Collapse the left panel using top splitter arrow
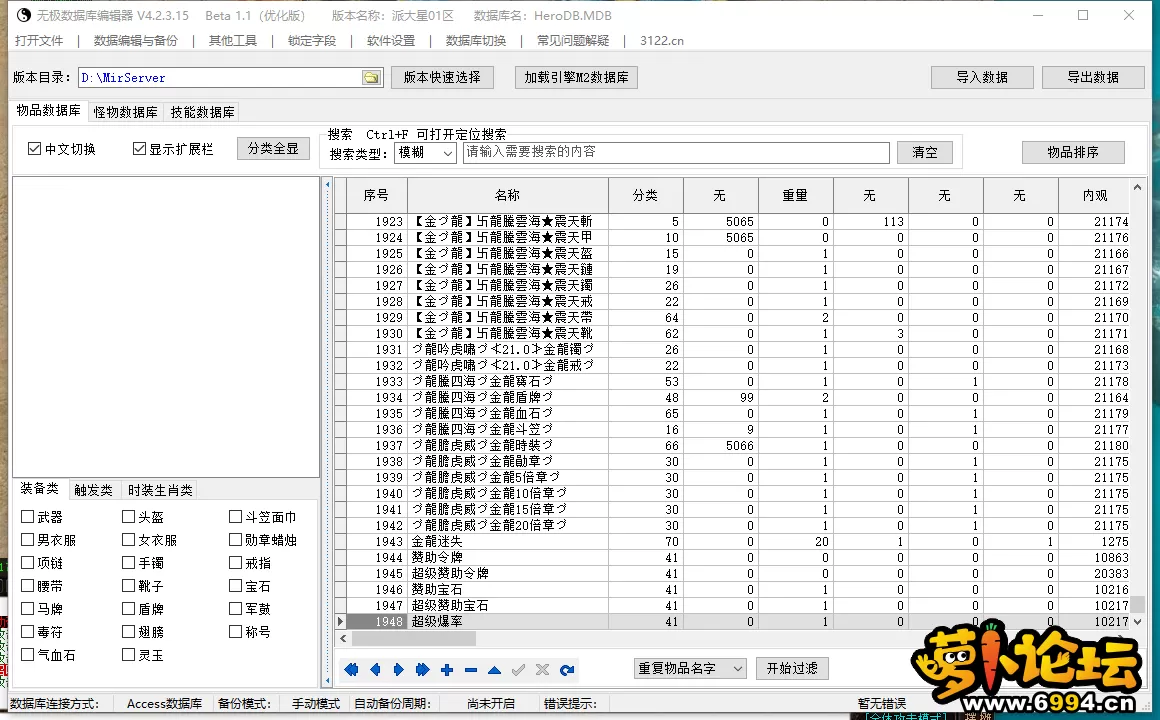 [328, 184]
